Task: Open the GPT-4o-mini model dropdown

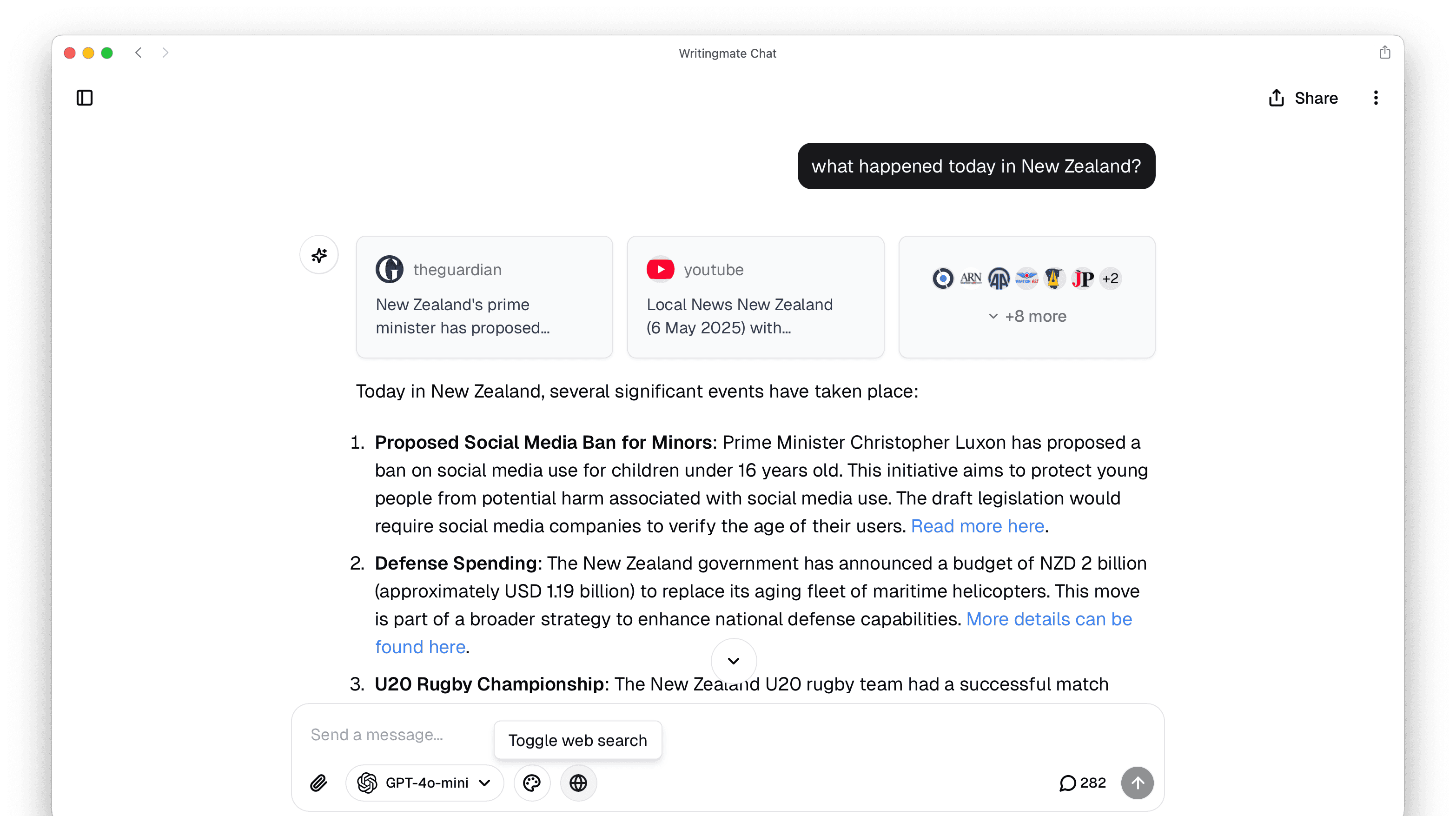Action: coord(424,783)
